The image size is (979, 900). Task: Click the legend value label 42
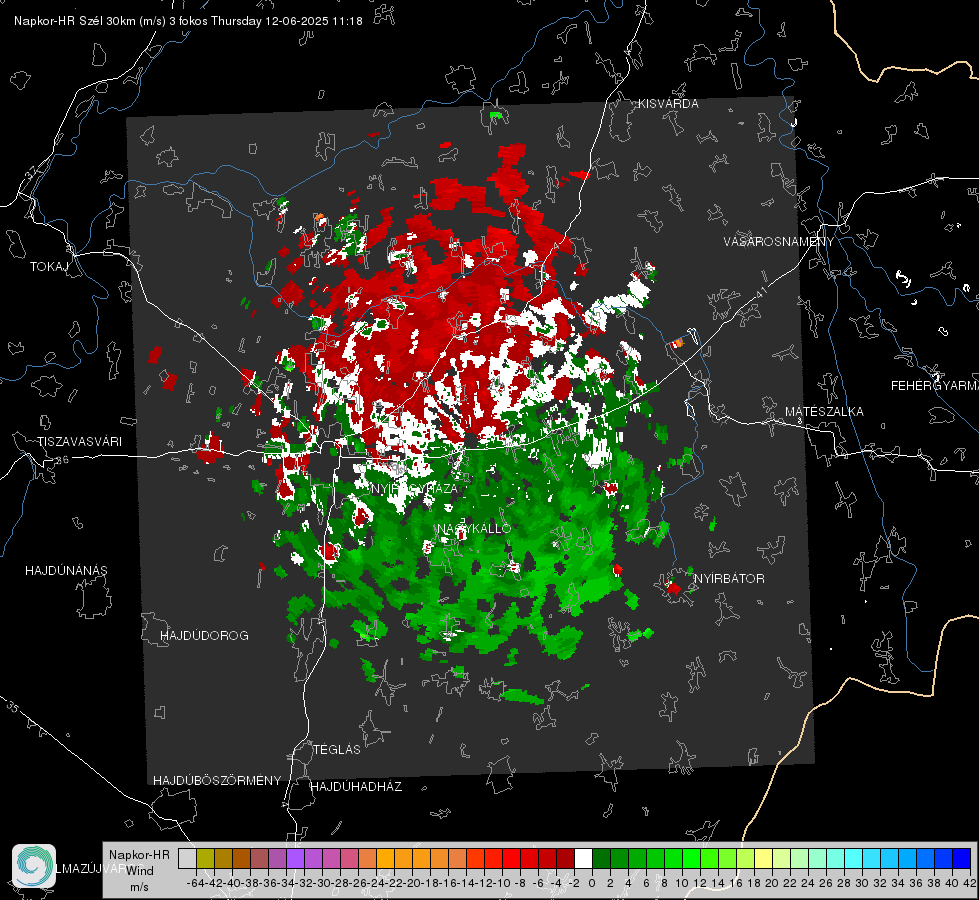970,883
